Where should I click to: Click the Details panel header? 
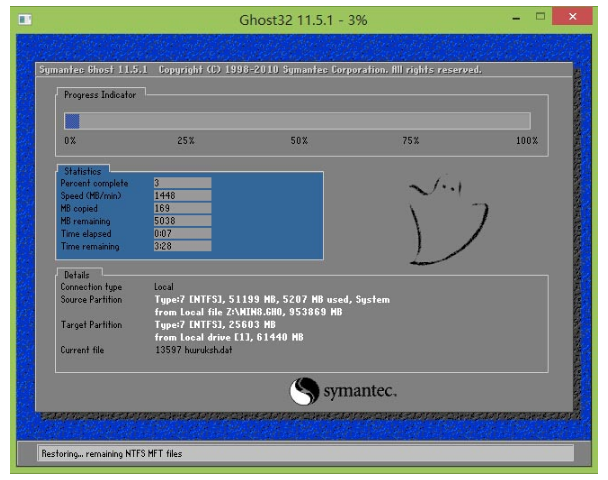tap(77, 274)
